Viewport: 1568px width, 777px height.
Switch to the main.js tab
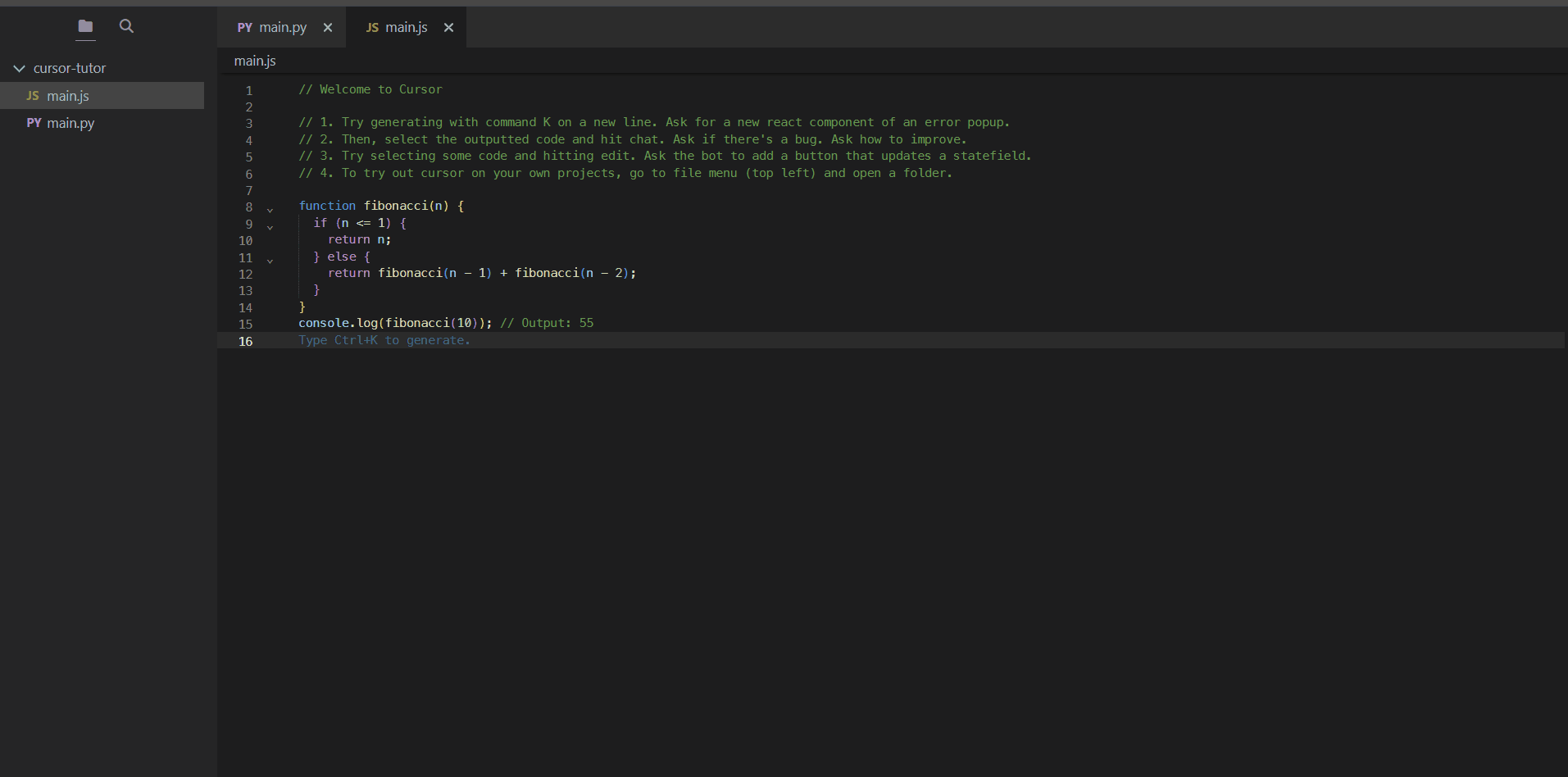tap(406, 27)
